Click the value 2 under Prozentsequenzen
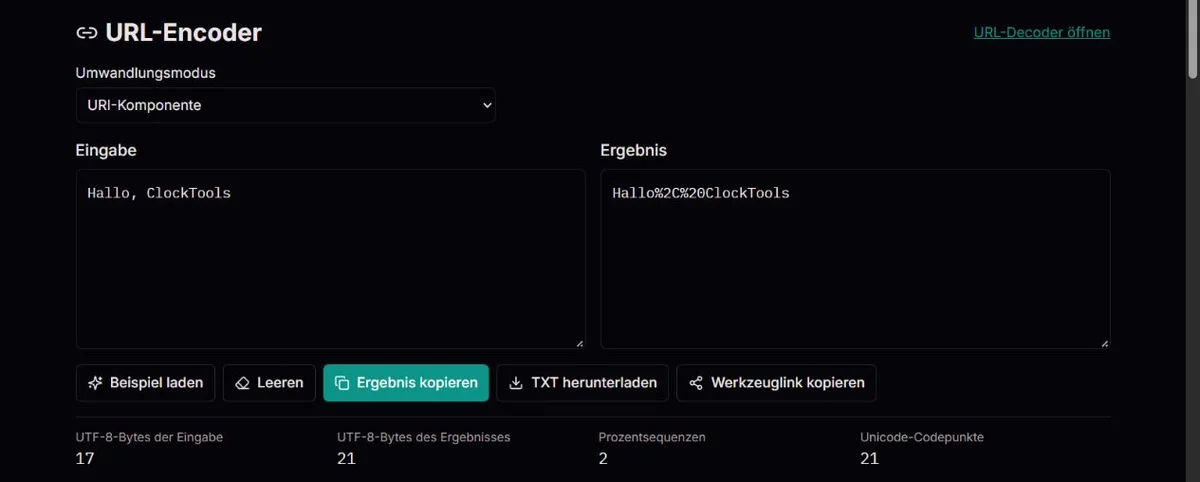 604,459
